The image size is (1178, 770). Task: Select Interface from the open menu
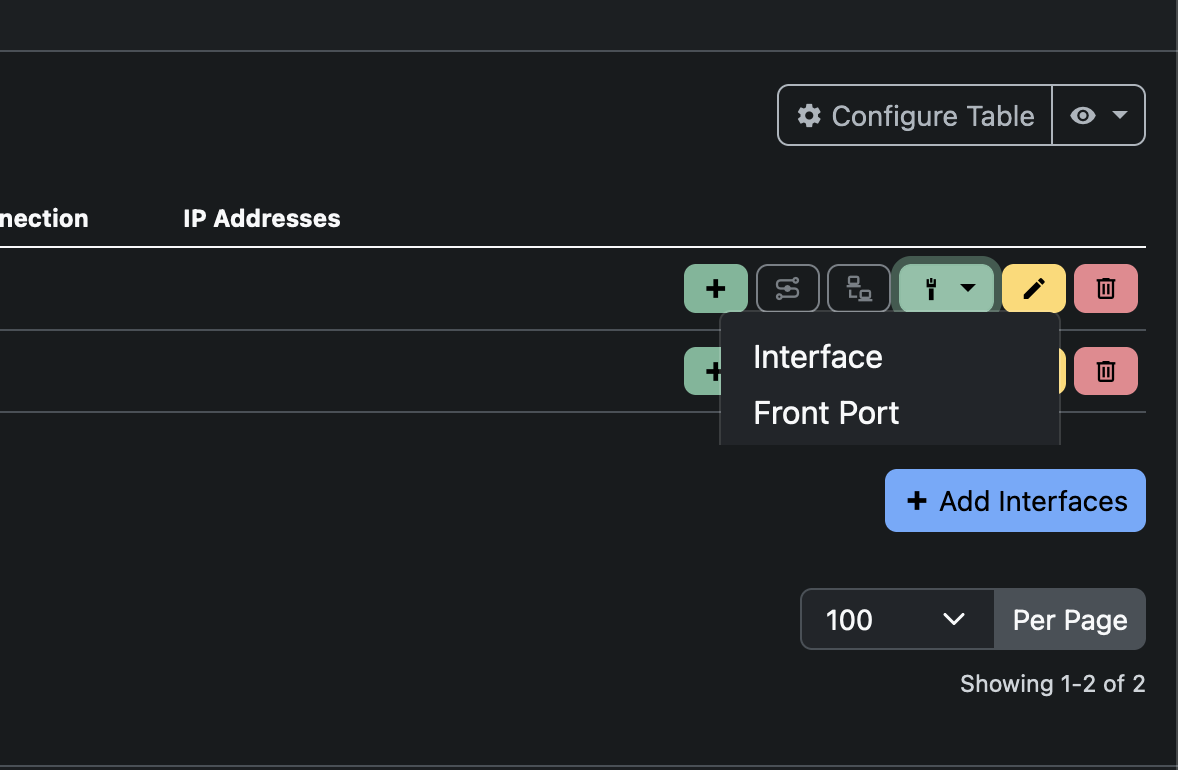coord(818,356)
